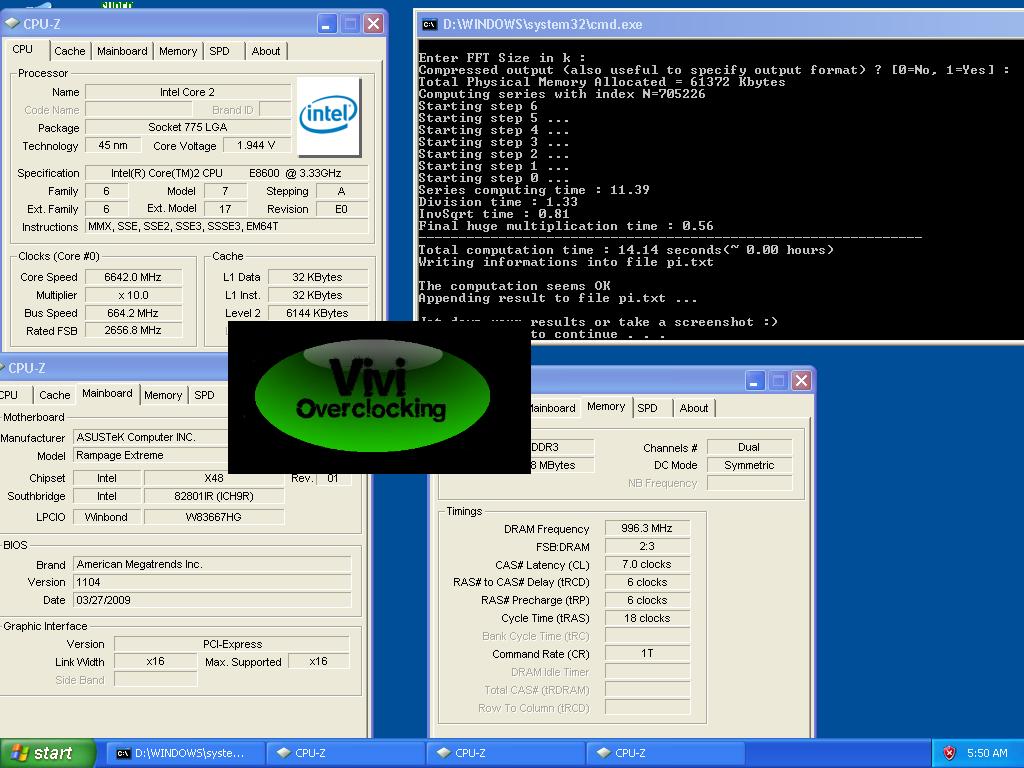The height and width of the screenshot is (768, 1024).
Task: Select Memory tab in memory CPU-Z window
Action: click(606, 407)
